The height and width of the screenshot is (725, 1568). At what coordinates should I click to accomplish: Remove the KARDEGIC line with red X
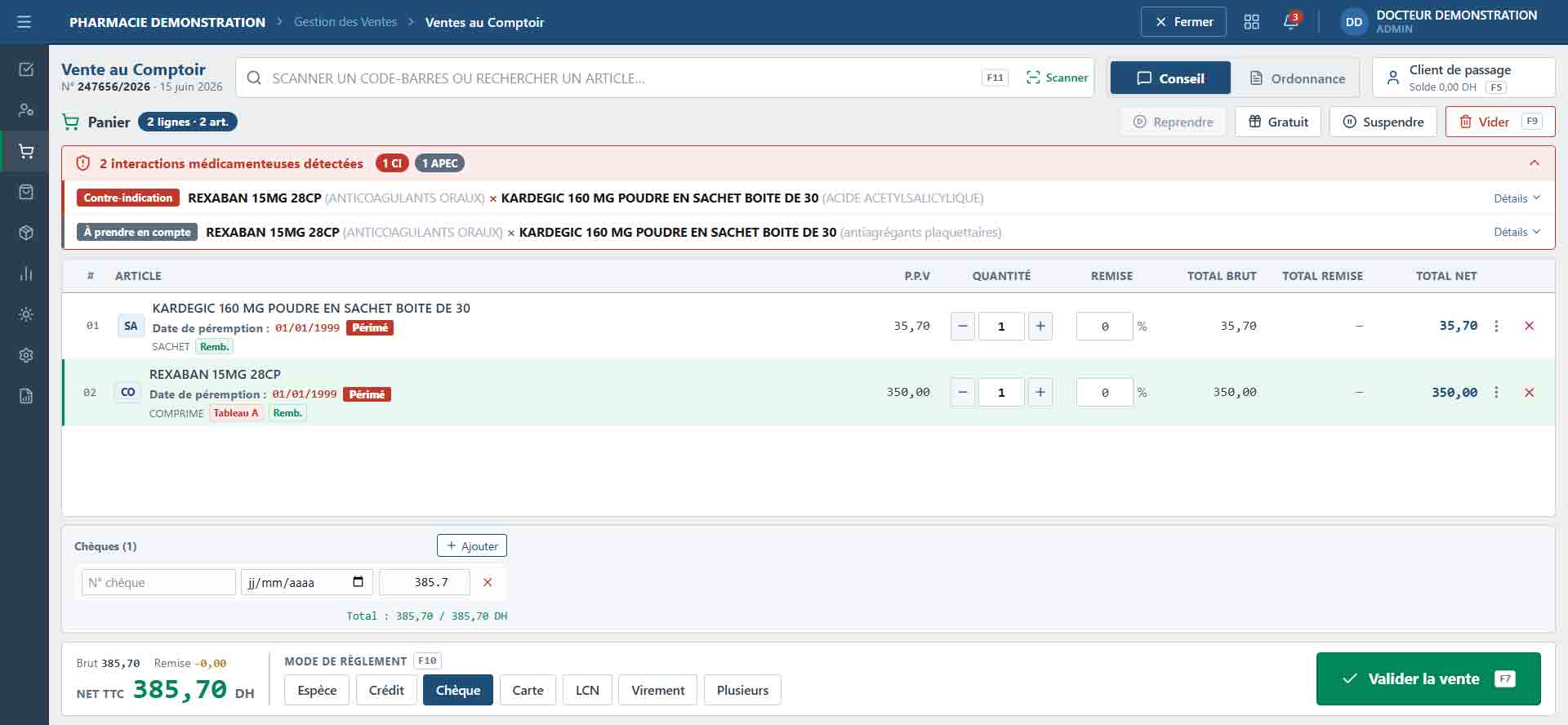tap(1530, 326)
